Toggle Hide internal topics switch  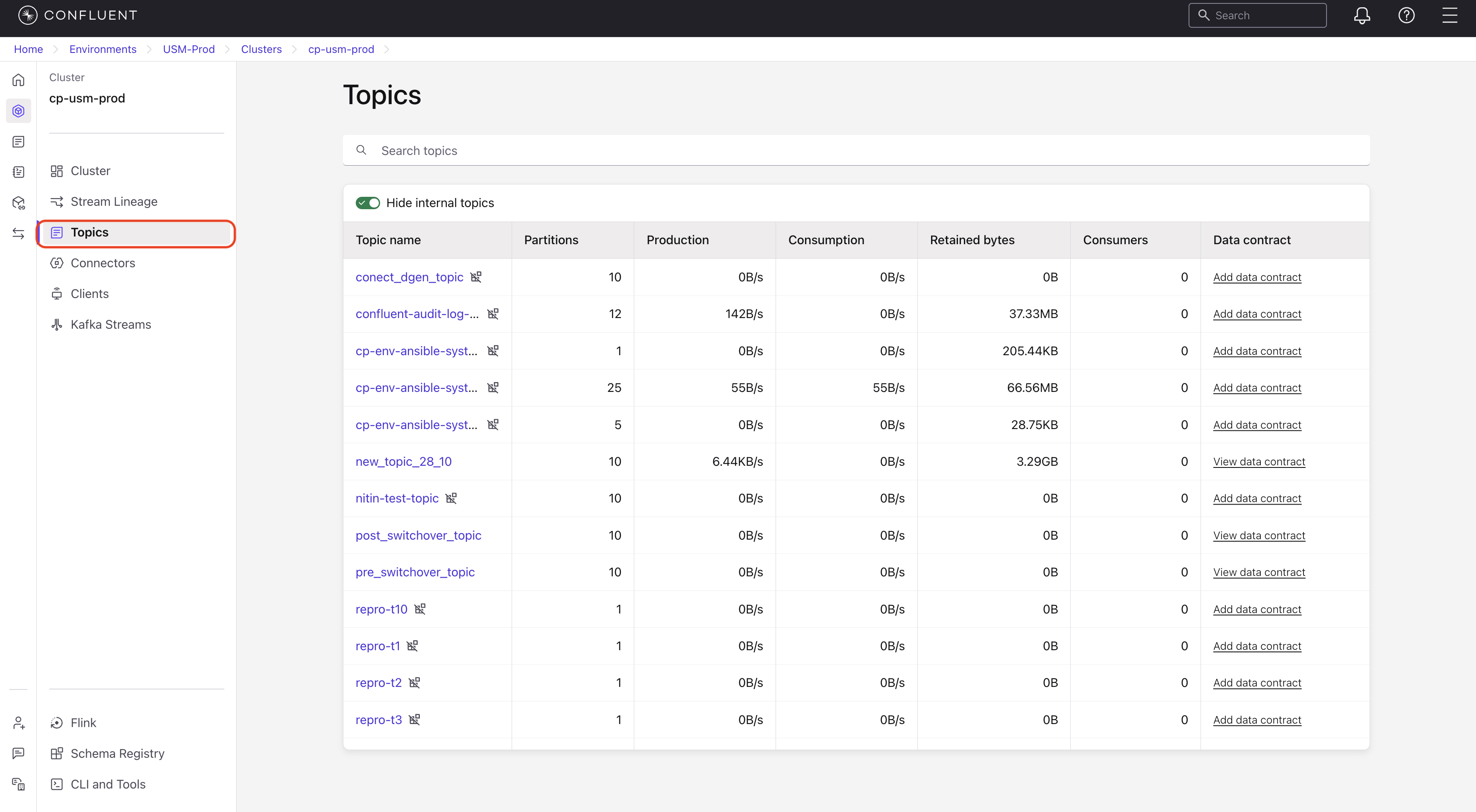click(x=367, y=203)
